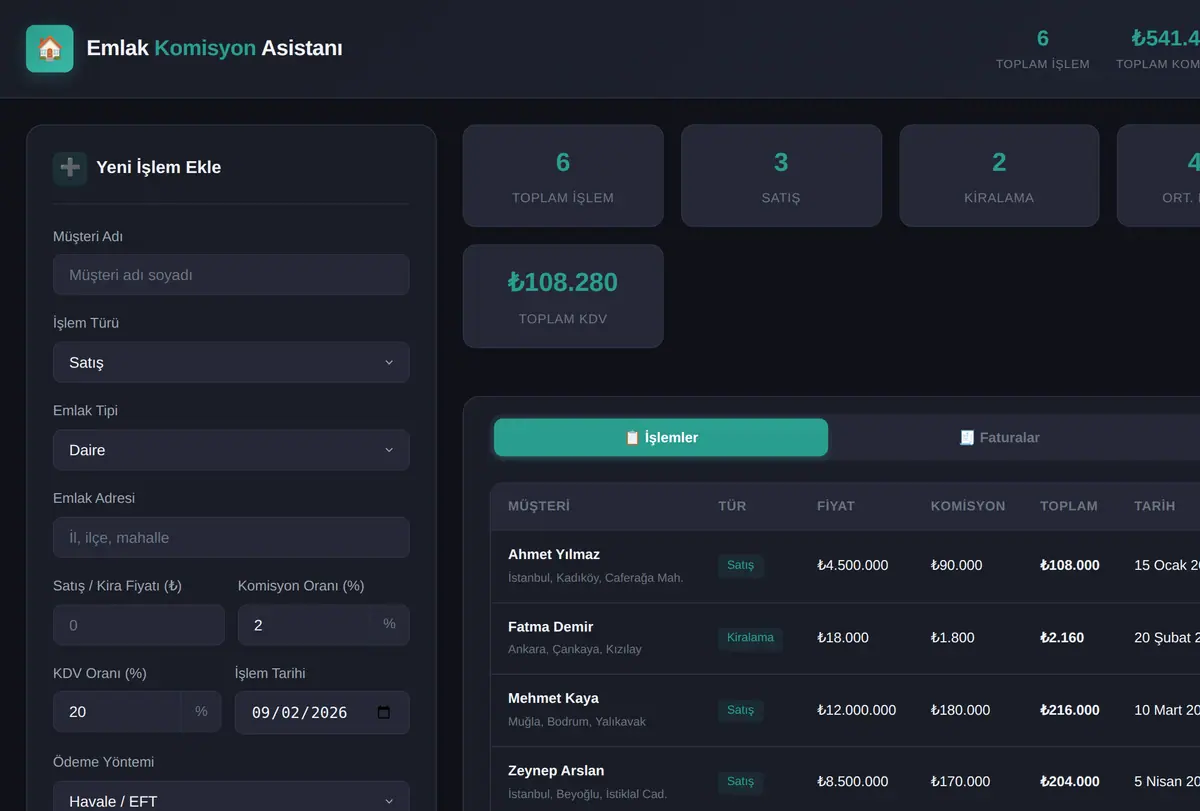
Task: Click the ₺12.000.000 price cell
Action: (x=856, y=710)
